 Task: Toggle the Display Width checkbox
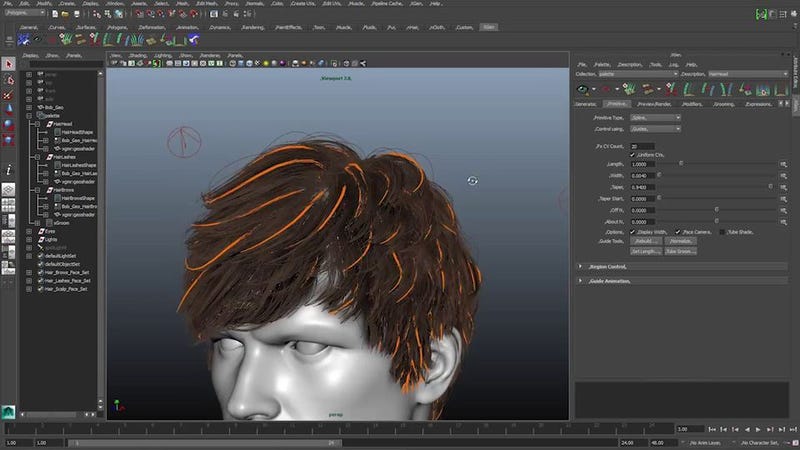[x=633, y=232]
